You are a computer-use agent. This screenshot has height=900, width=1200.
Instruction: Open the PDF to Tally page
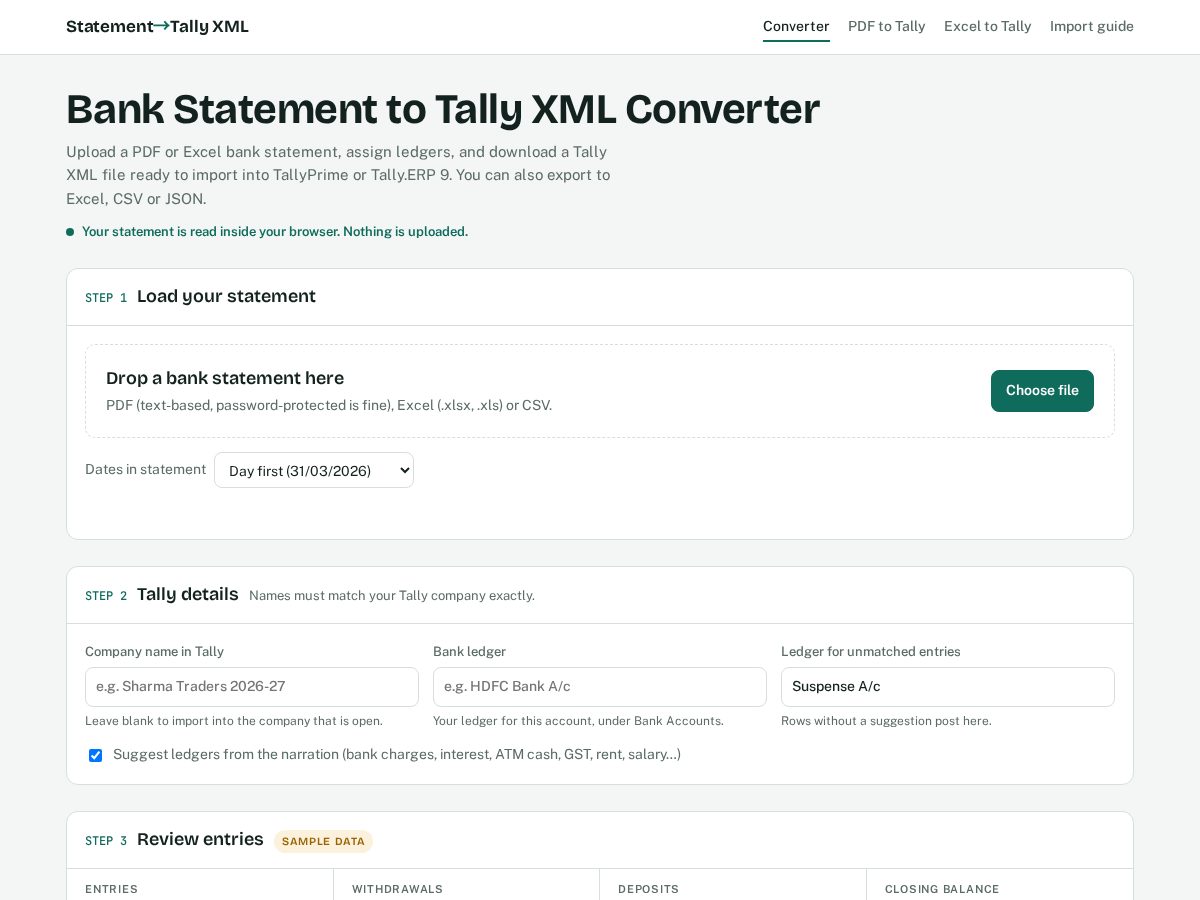[886, 26]
